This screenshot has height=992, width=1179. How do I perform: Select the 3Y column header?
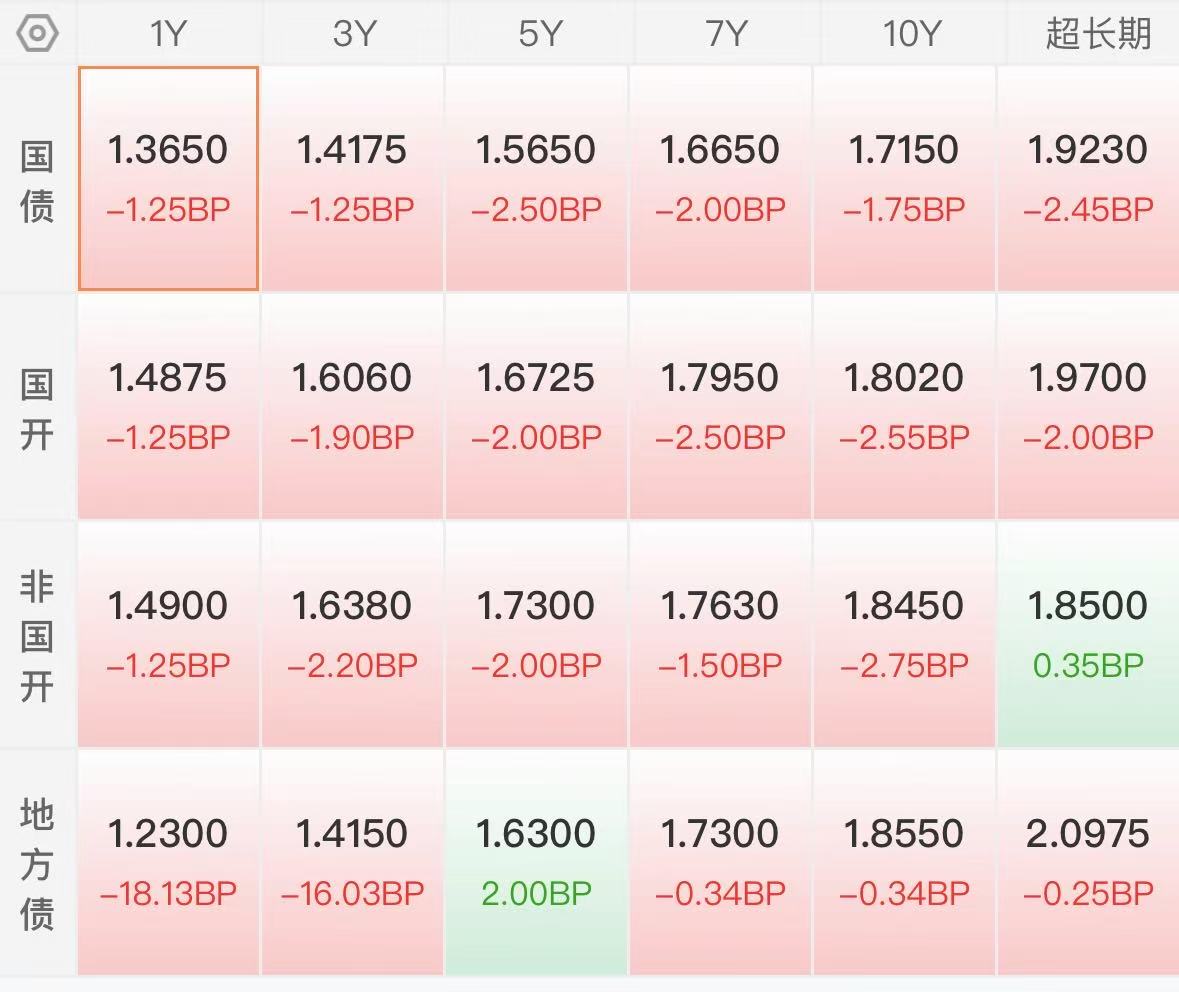coord(353,33)
